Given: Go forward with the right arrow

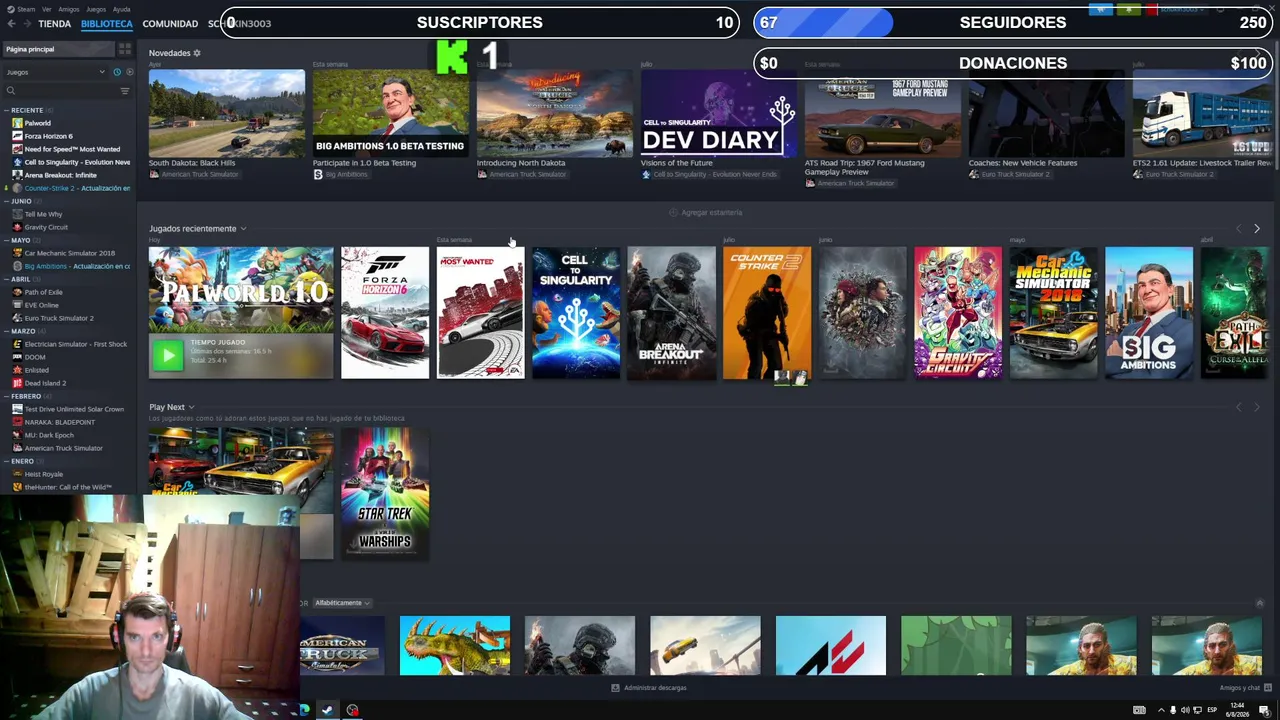Looking at the screenshot, I should click(x=26, y=24).
